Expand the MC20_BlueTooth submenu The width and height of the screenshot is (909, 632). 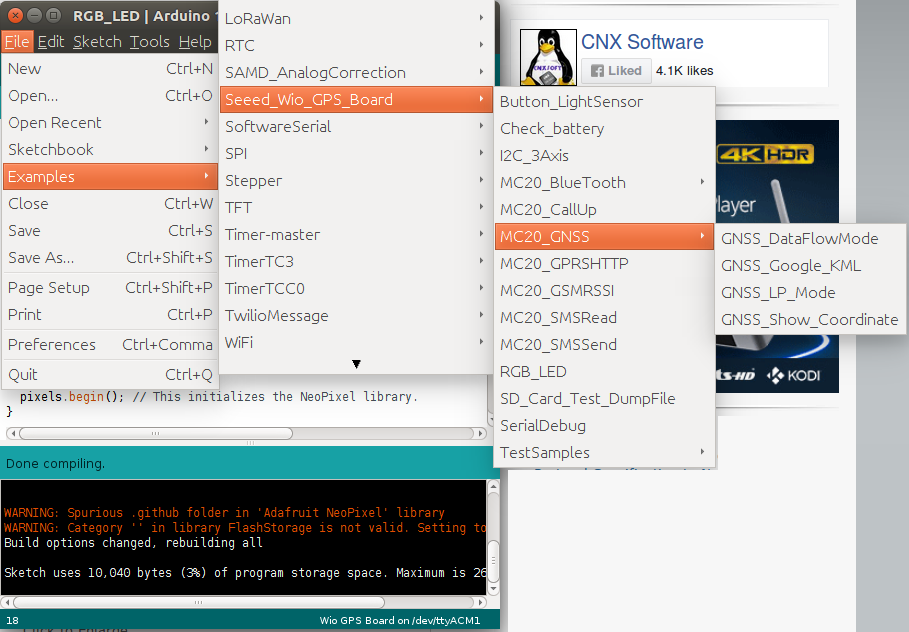(604, 183)
